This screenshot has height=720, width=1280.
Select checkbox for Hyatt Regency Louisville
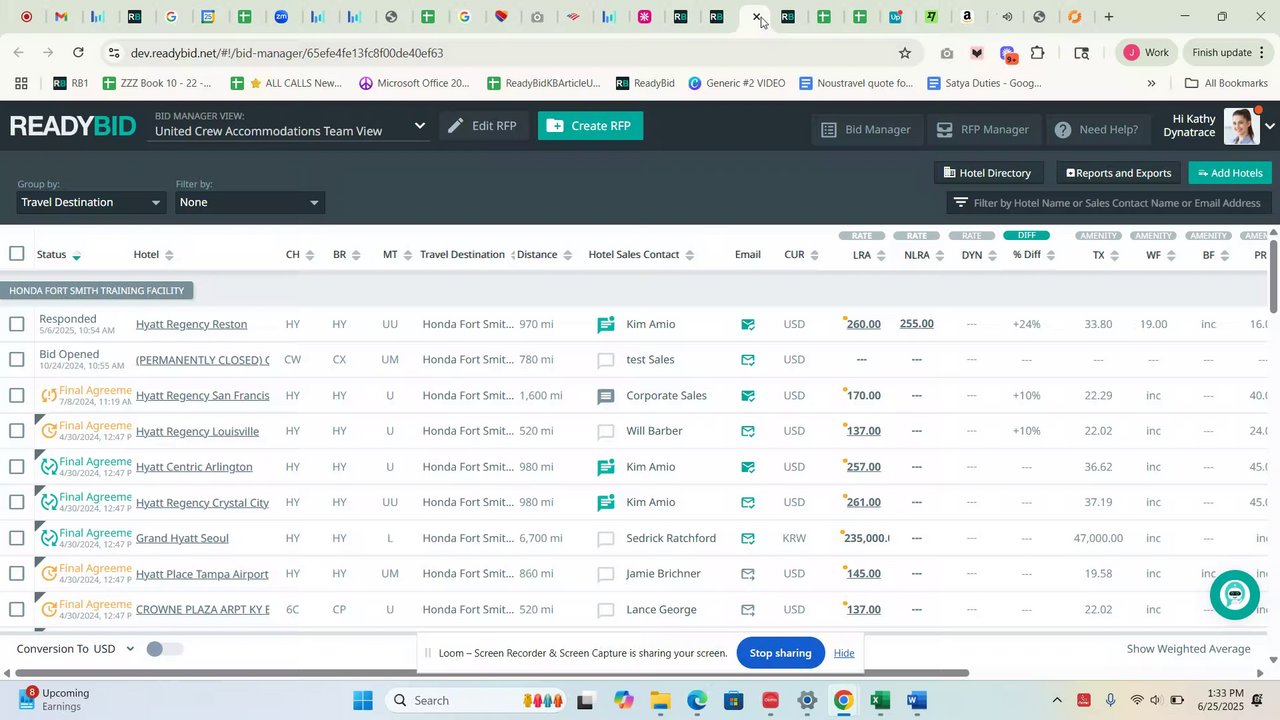pos(16,431)
